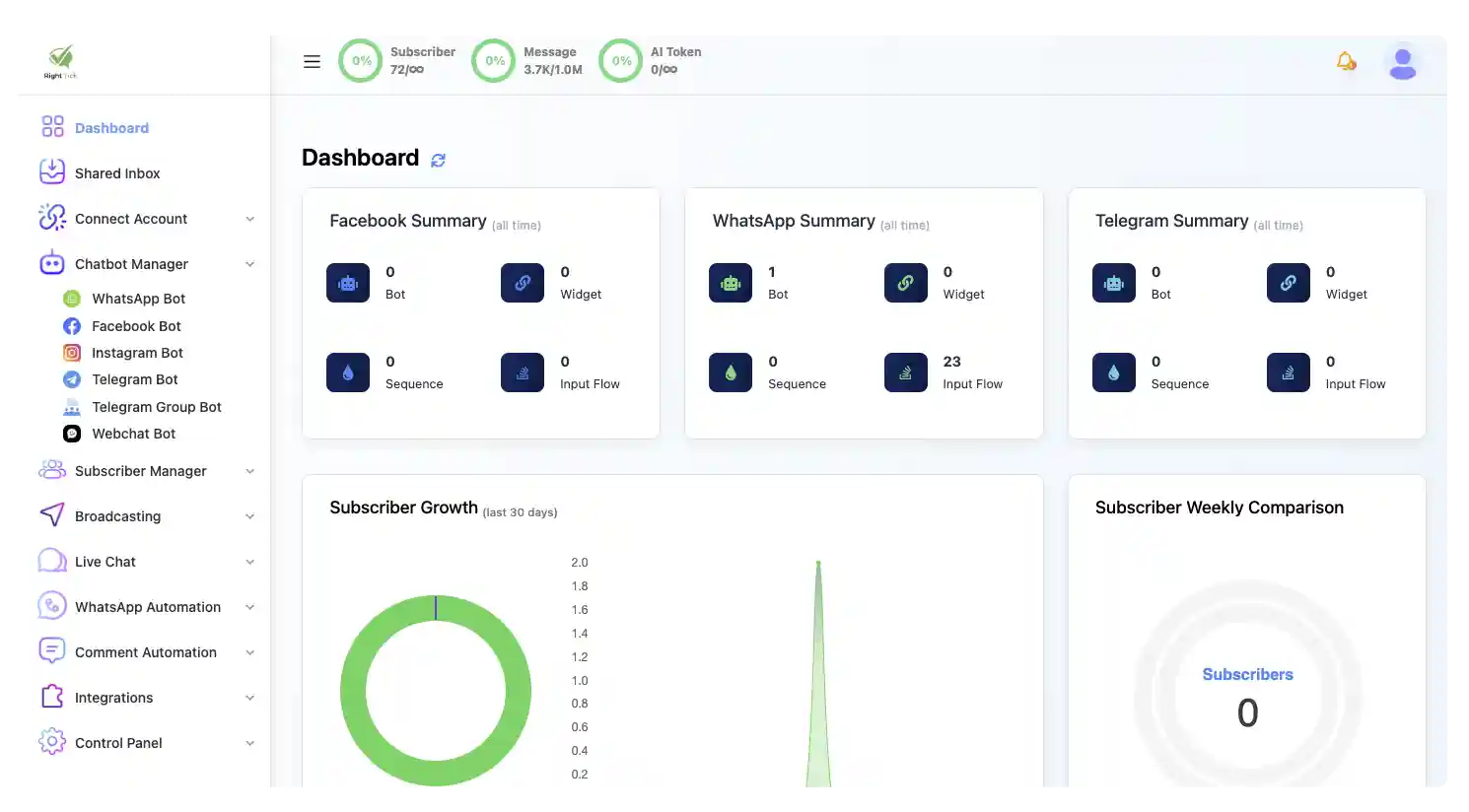Click the Subscribers link in weekly comparison
This screenshot has width=1469, height=812.
(x=1246, y=674)
